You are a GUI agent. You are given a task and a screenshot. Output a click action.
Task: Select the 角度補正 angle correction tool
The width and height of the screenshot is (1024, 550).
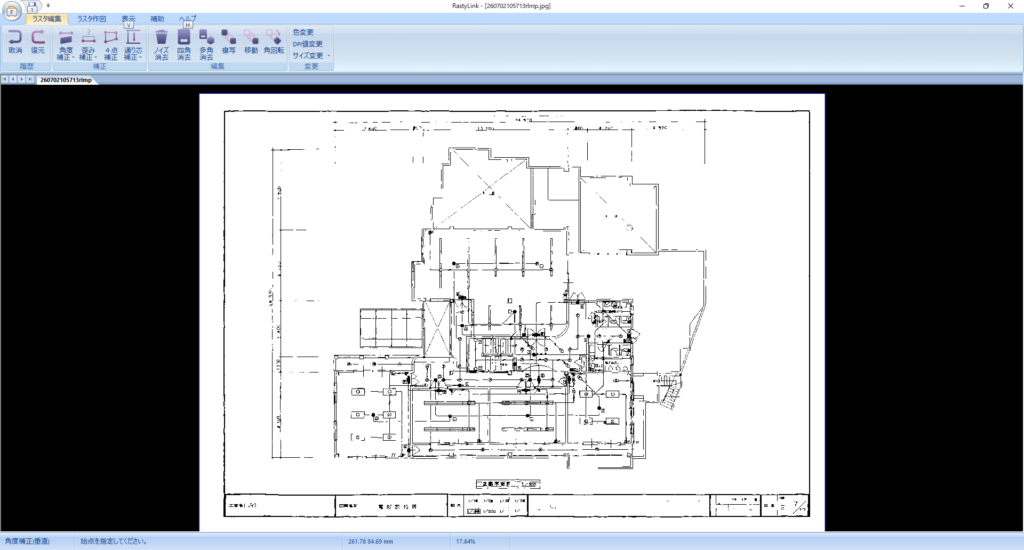click(x=65, y=45)
